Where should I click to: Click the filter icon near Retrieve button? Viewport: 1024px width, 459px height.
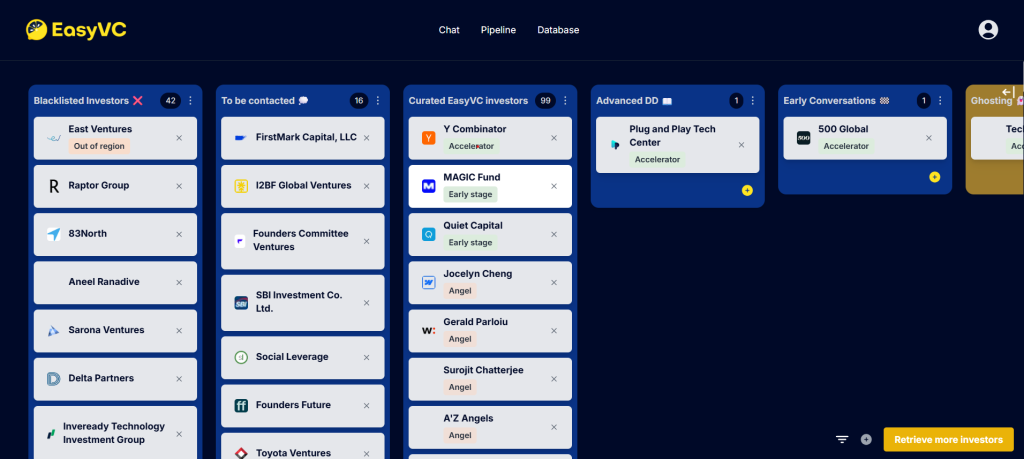tap(842, 439)
